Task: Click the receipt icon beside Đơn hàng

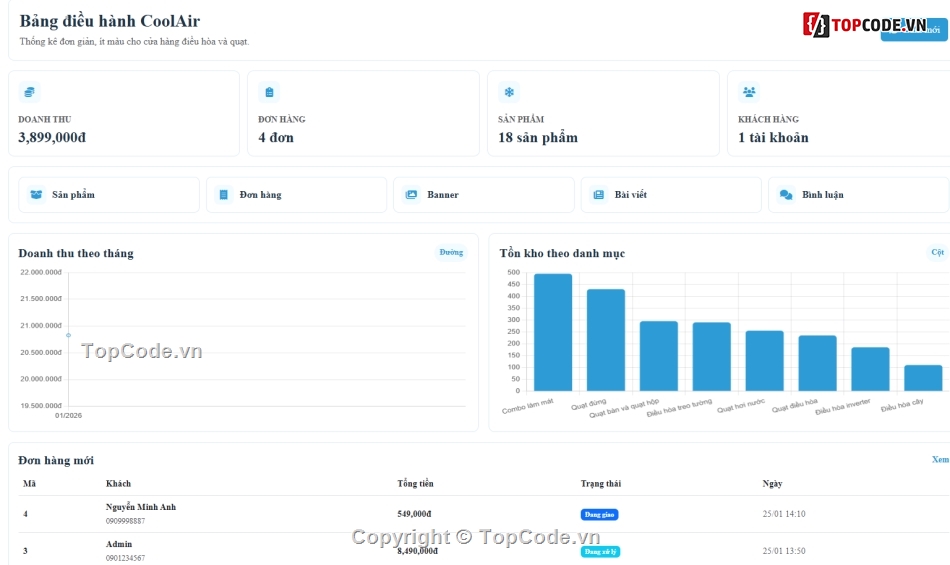Action: tap(224, 194)
